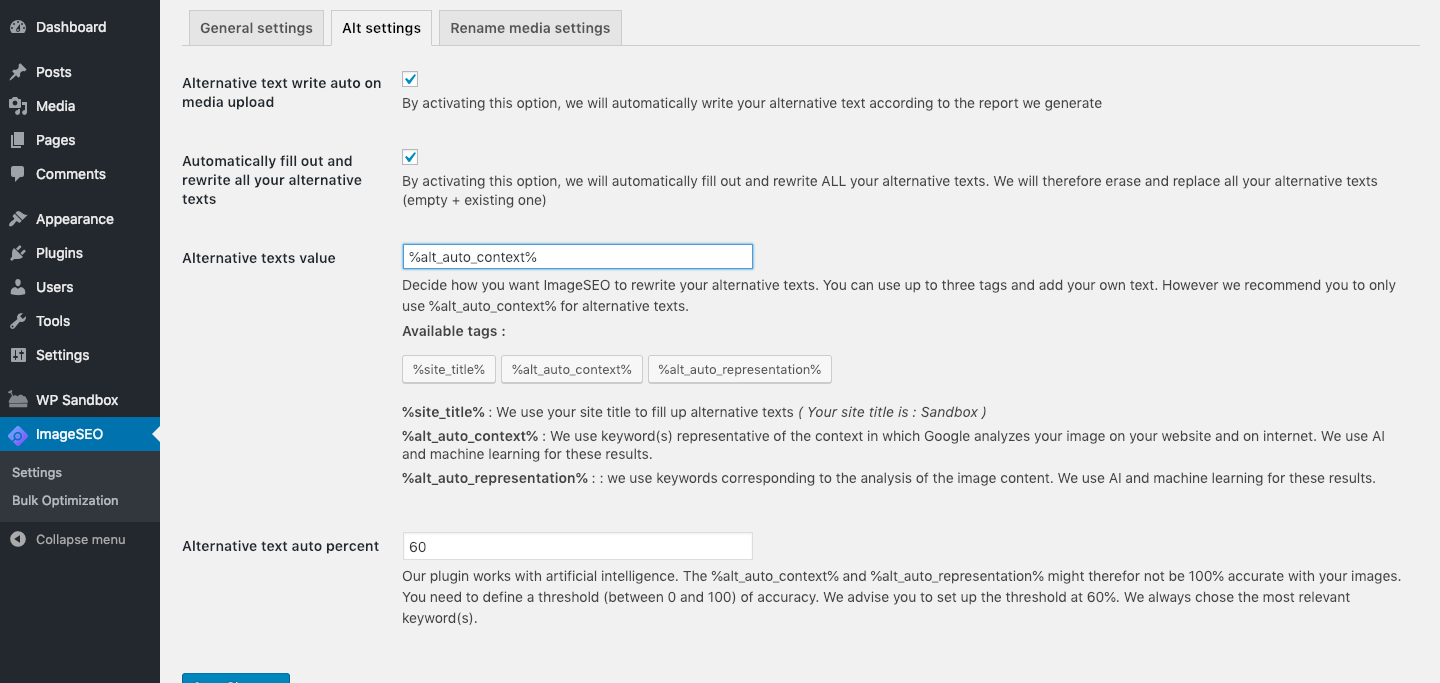Switch to the General settings tab
Viewport: 1440px width, 683px height.
(256, 28)
